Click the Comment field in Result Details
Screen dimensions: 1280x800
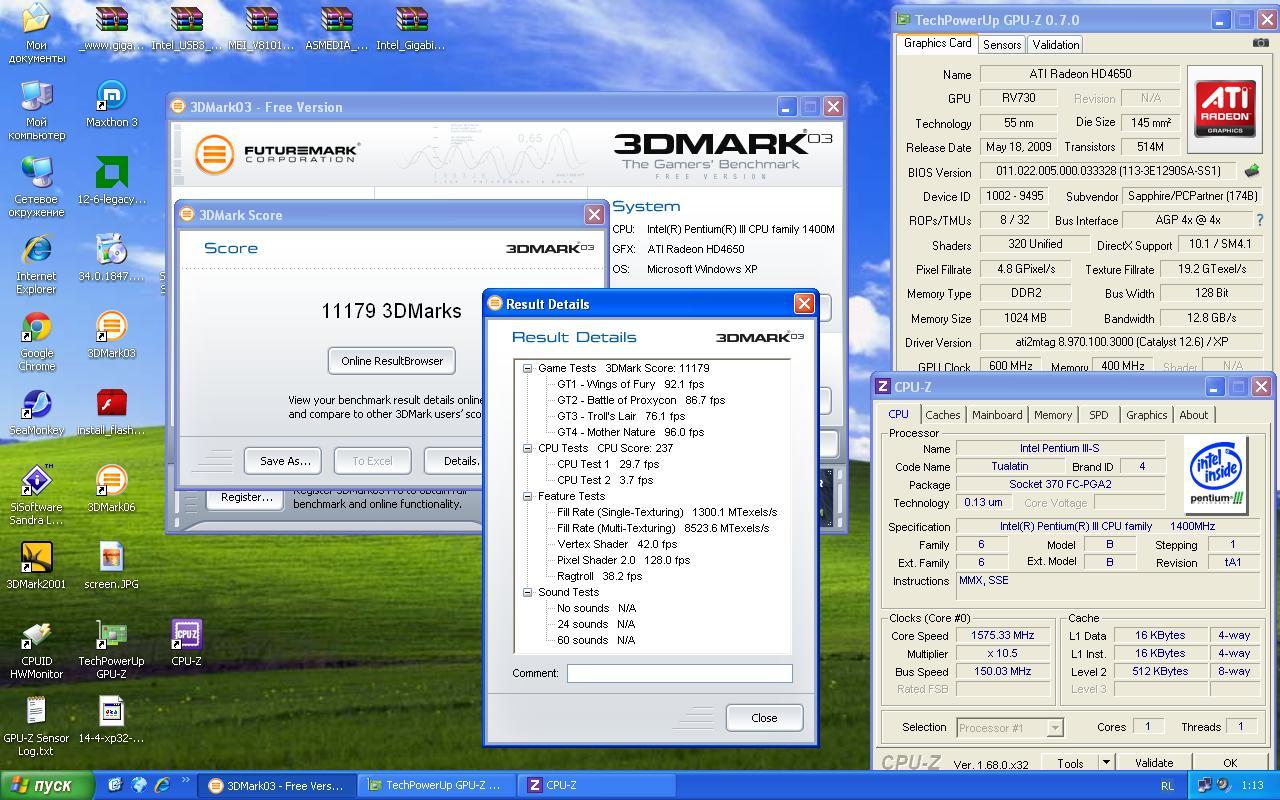click(680, 673)
